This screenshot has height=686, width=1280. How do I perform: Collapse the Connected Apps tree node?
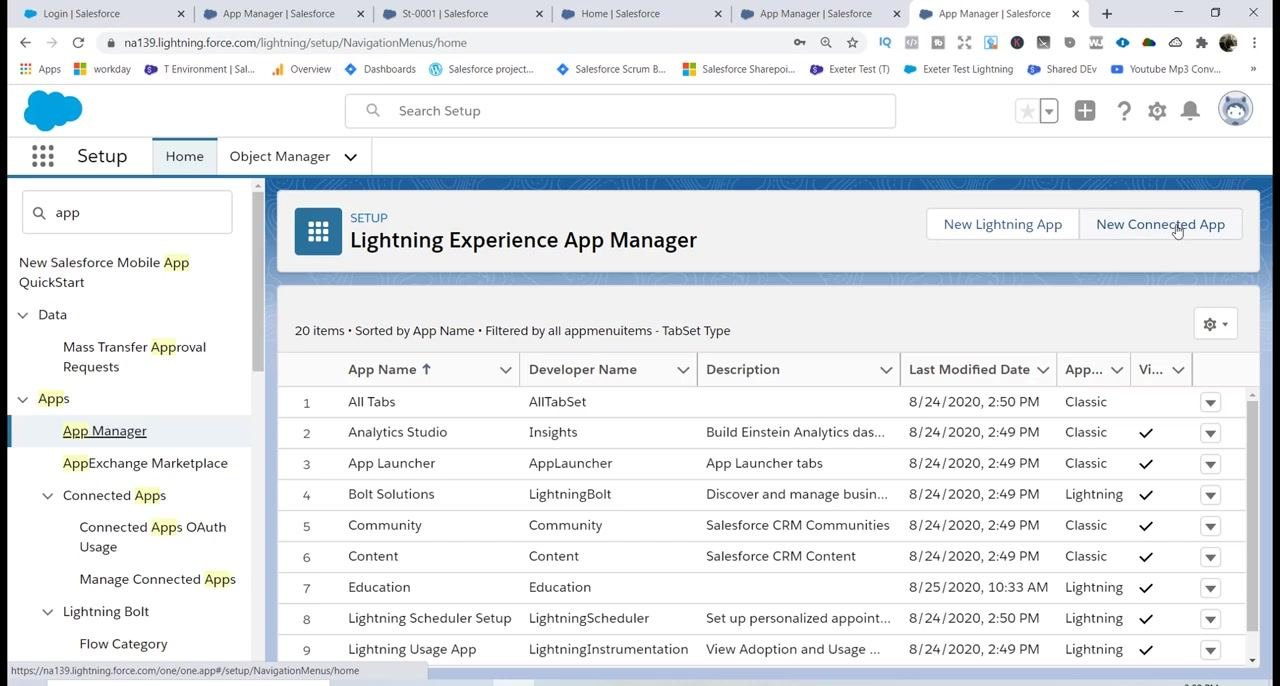tap(47, 496)
